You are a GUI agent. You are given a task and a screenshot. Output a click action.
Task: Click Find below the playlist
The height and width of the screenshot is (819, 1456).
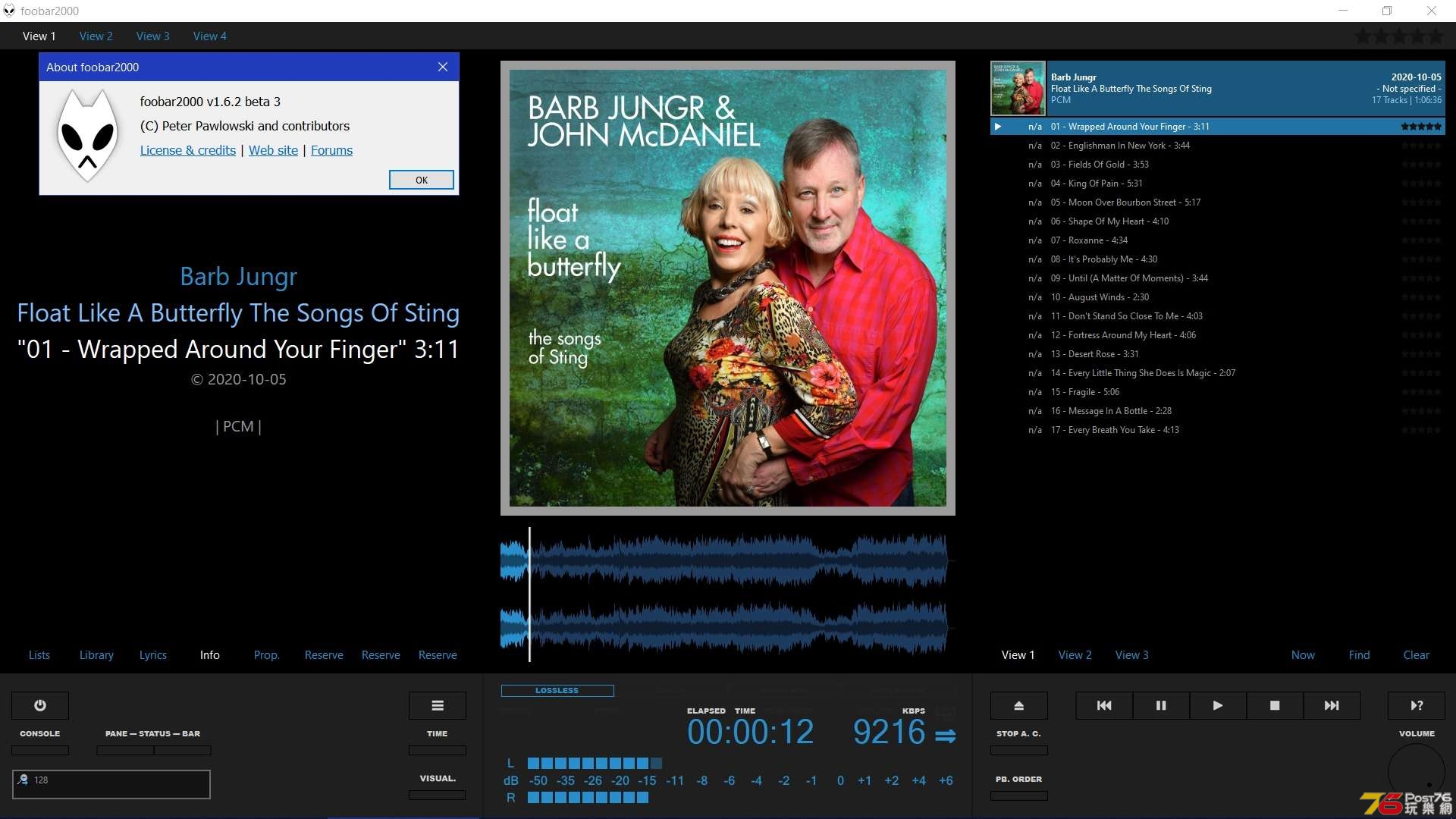(x=1360, y=654)
